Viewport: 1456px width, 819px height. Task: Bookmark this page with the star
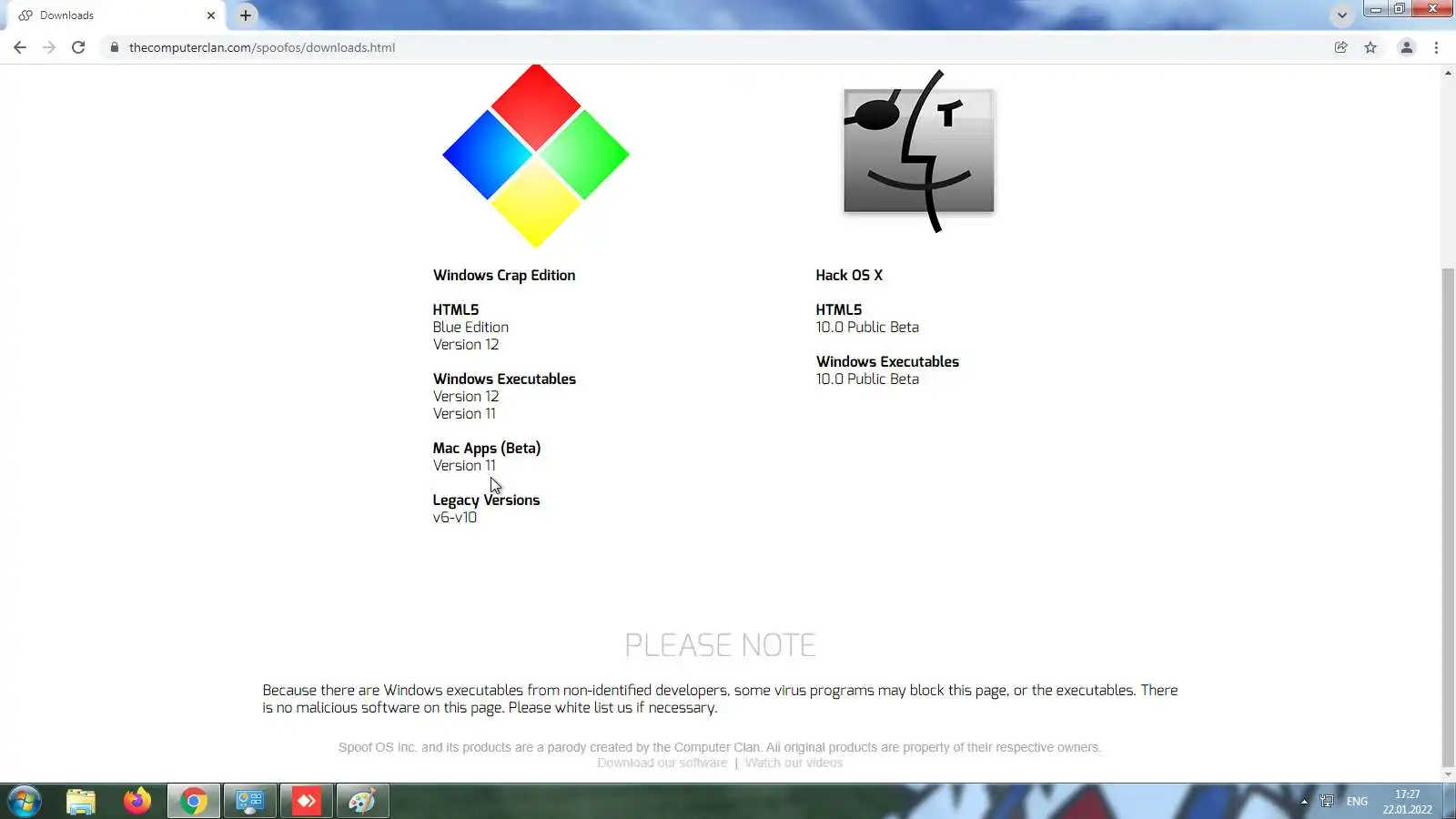[x=1370, y=47]
